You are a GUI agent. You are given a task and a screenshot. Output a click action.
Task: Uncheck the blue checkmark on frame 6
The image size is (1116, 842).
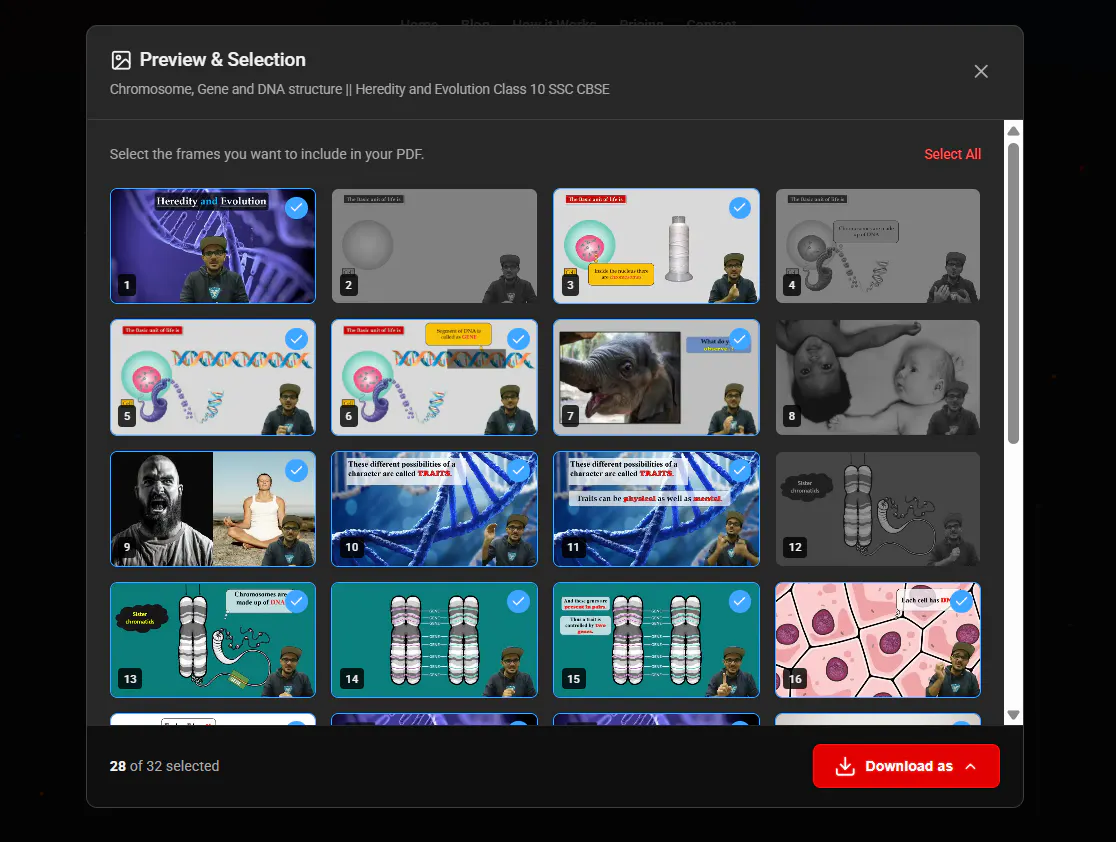pyautogui.click(x=518, y=339)
